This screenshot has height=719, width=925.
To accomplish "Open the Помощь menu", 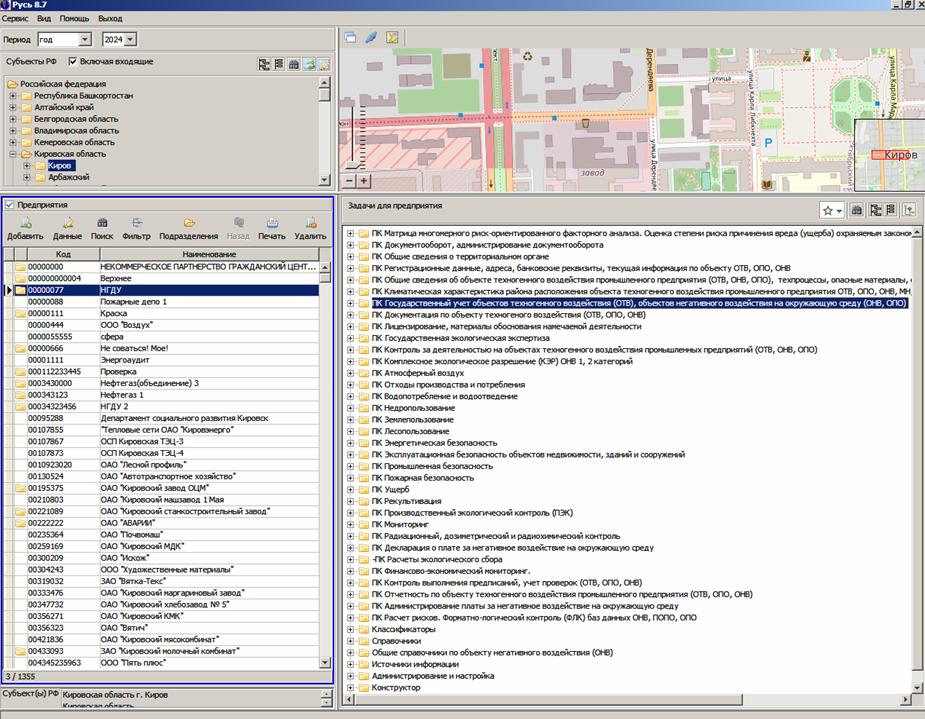I will click(x=74, y=18).
